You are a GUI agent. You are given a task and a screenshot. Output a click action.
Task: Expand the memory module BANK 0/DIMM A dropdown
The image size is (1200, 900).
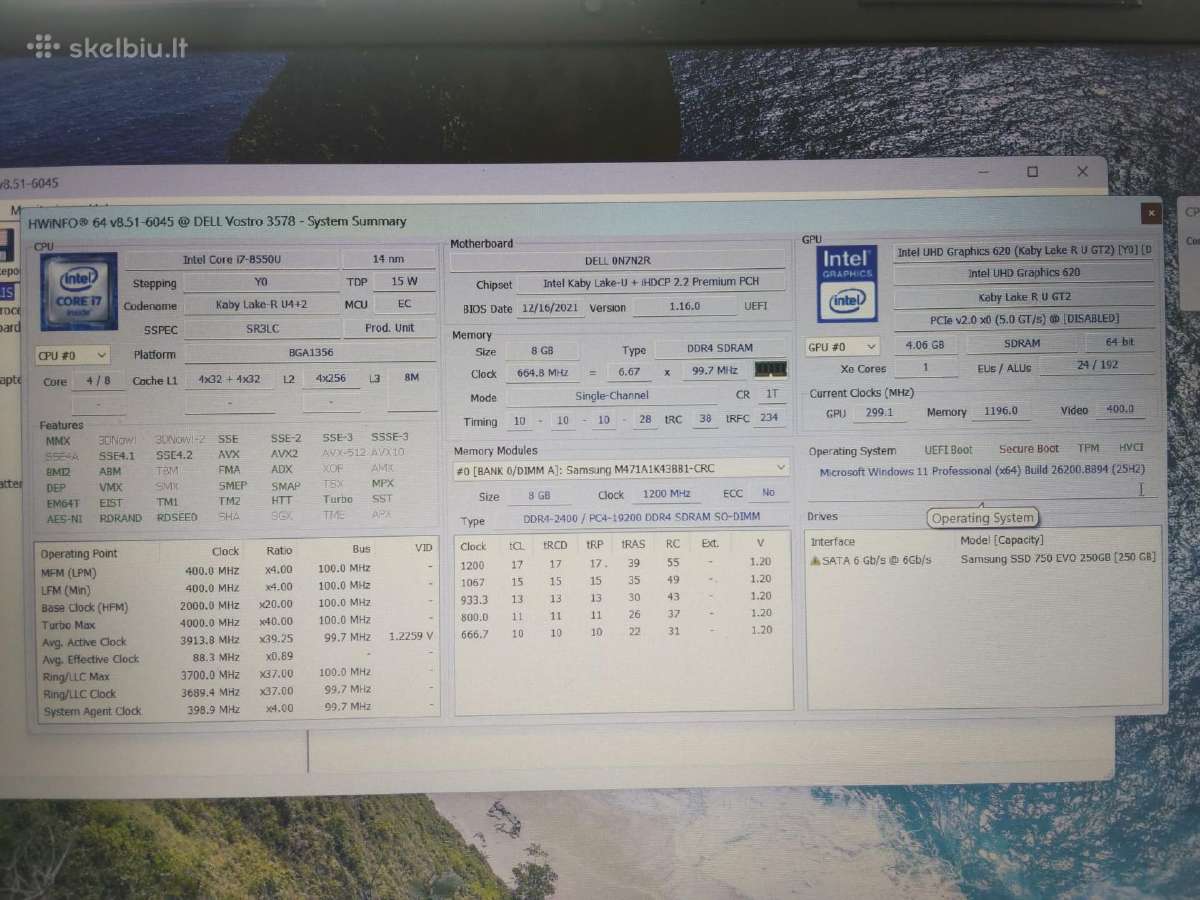coord(621,468)
